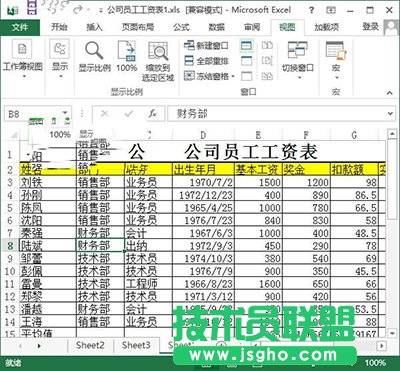Select column D header

point(203,135)
